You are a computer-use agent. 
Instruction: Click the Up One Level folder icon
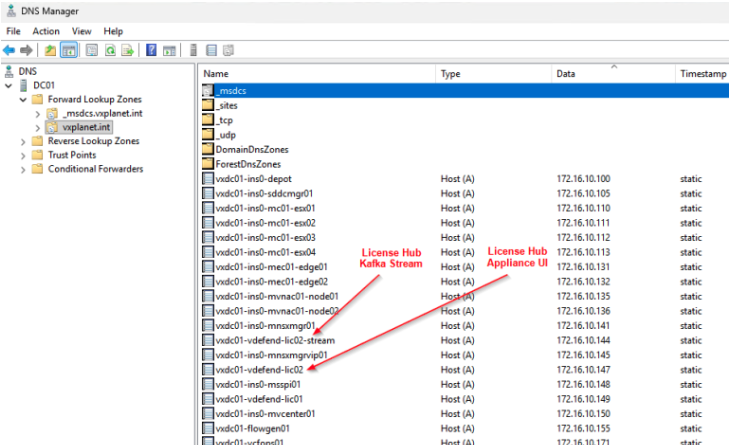point(50,50)
